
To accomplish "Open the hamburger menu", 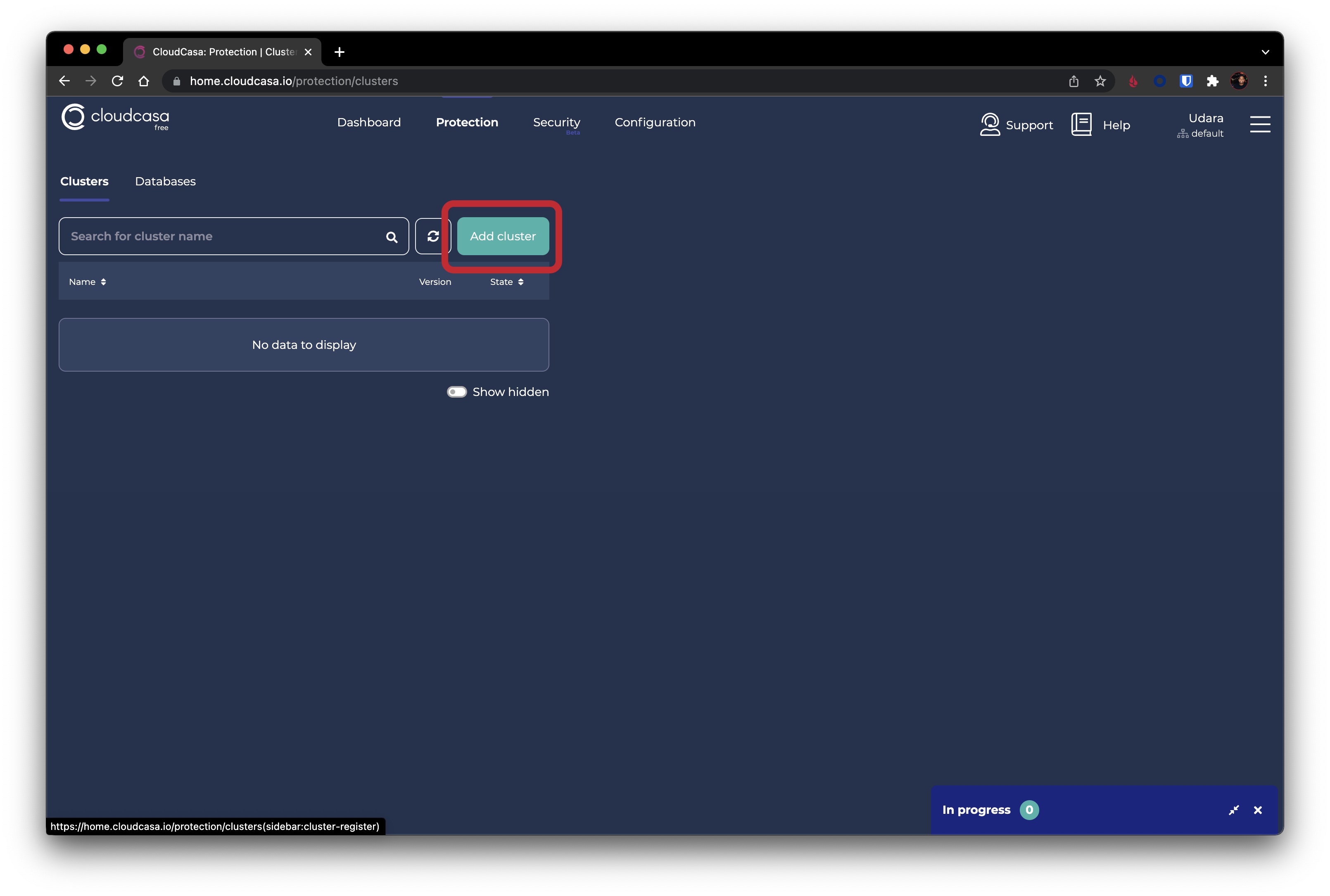I will pyautogui.click(x=1260, y=124).
